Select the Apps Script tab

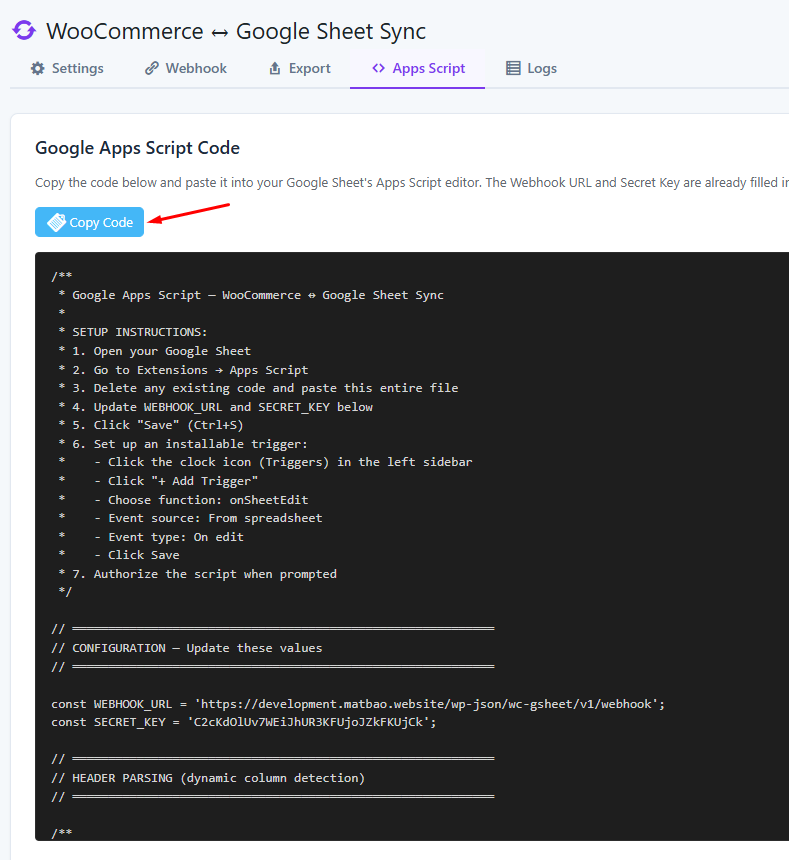tap(418, 69)
